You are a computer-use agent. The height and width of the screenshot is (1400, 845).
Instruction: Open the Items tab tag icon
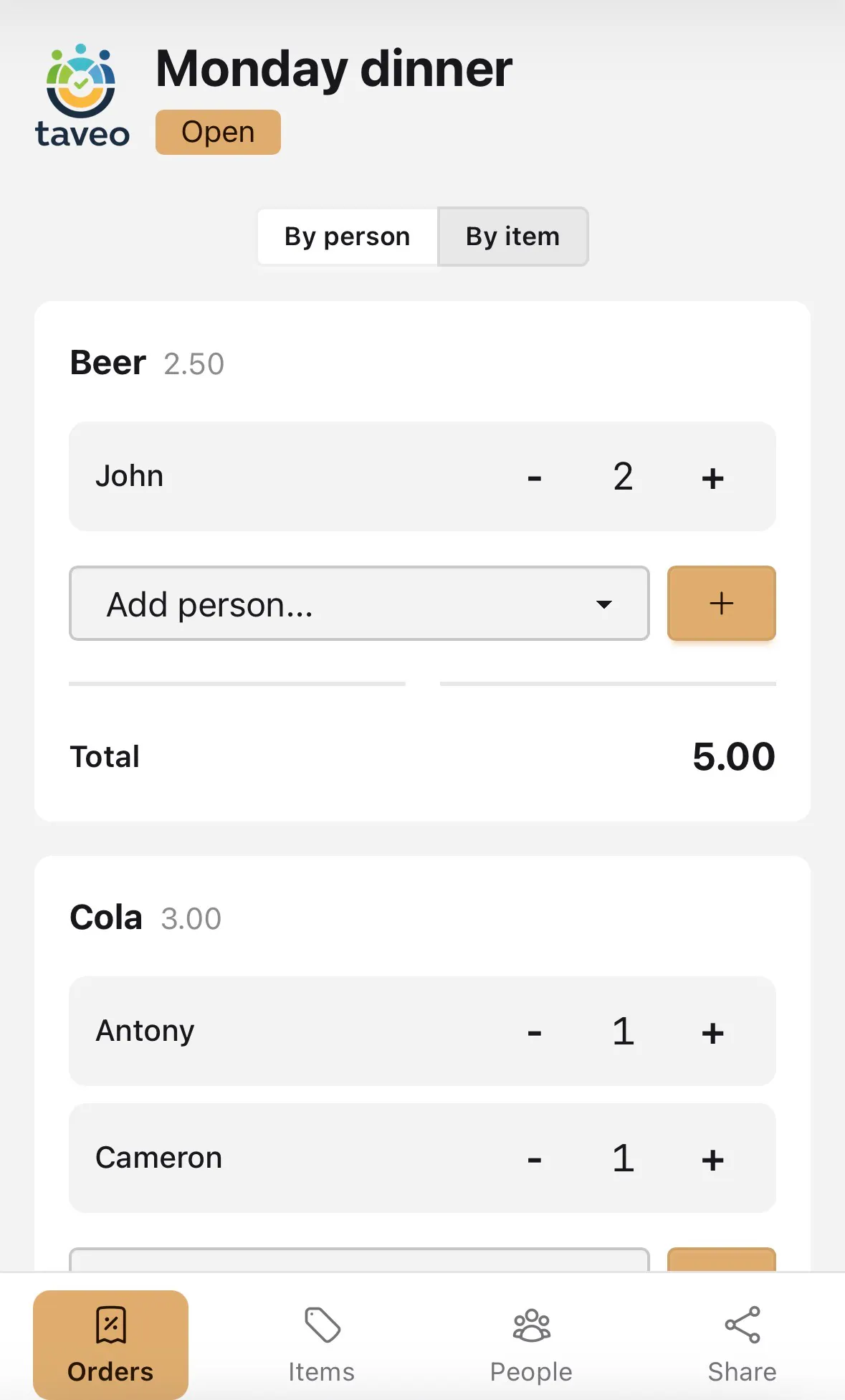coord(322,1324)
